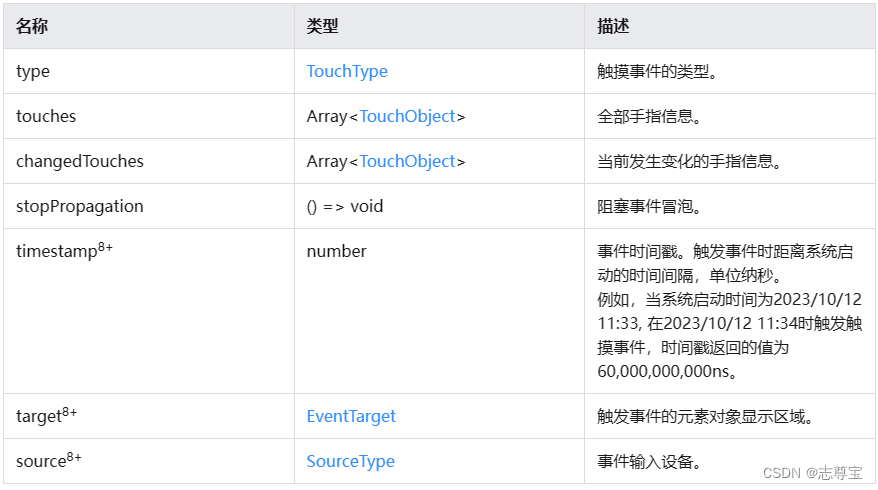
Task: Click the text '60,000,000,000ns。'
Action: click(667, 371)
